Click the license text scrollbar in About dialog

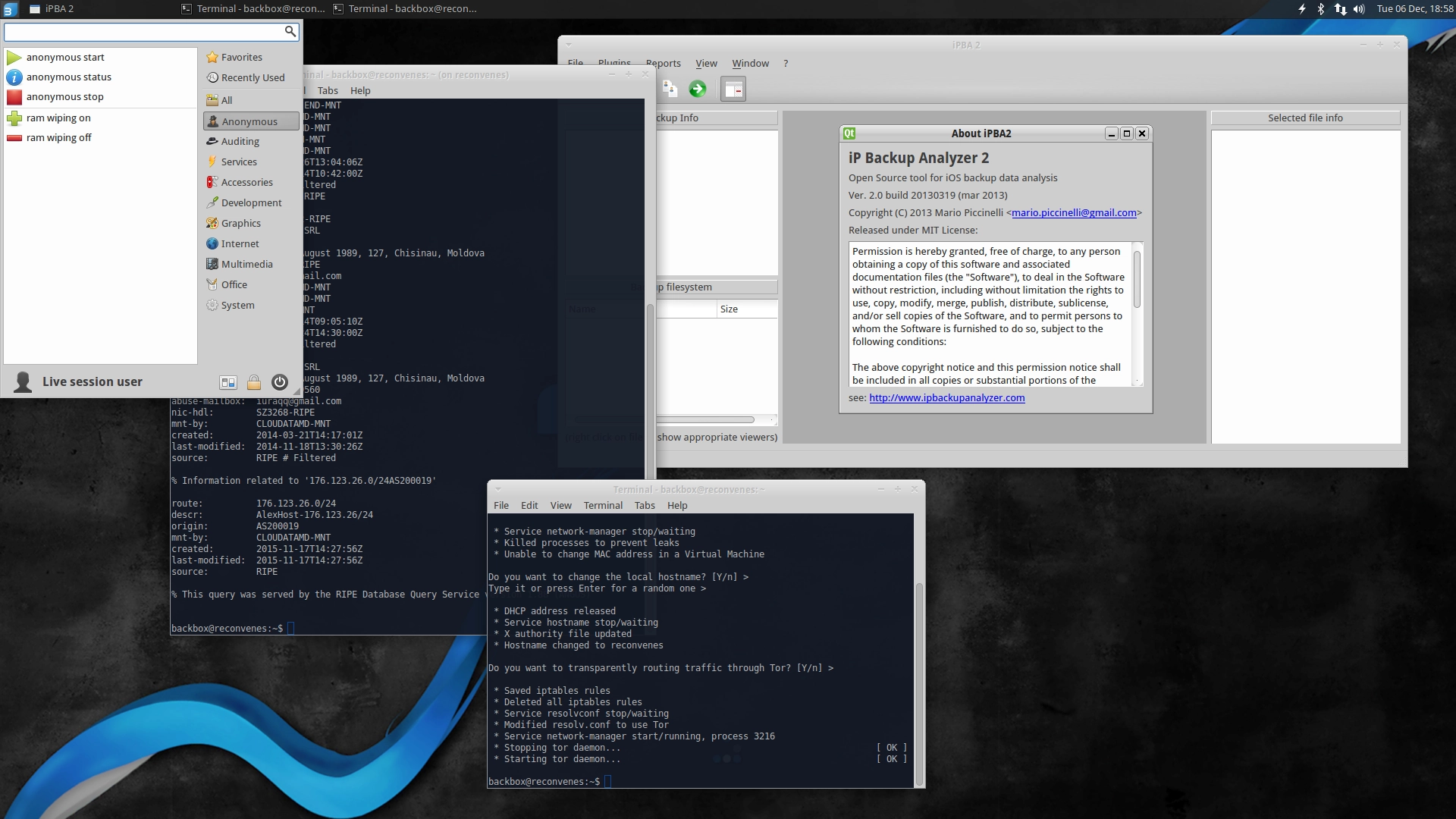[x=1137, y=279]
